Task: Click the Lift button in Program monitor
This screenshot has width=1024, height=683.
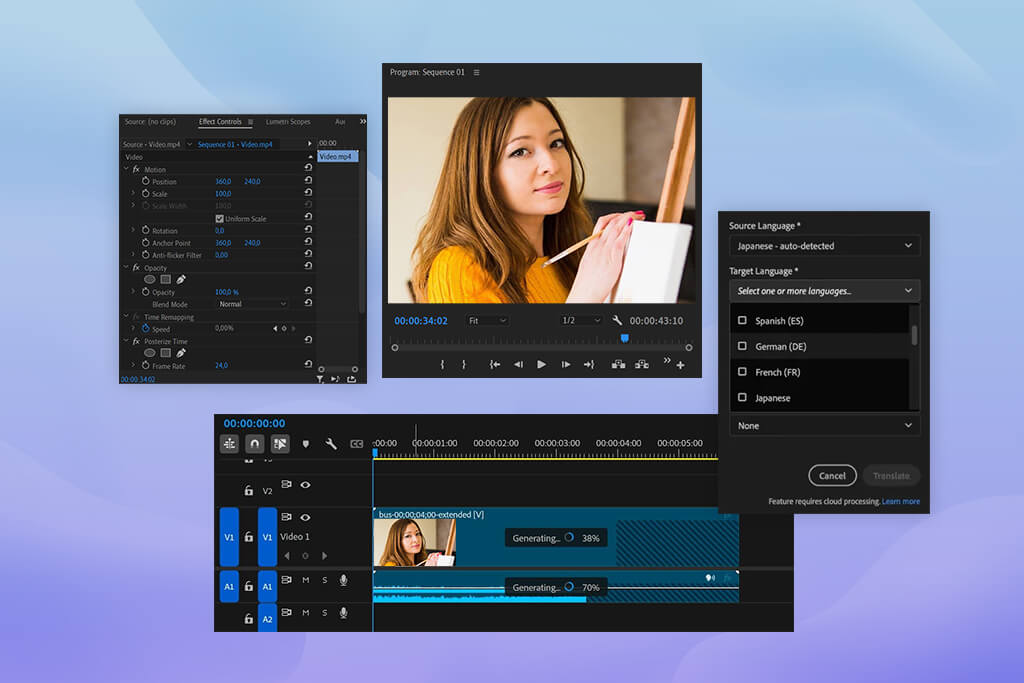Action: [x=618, y=364]
